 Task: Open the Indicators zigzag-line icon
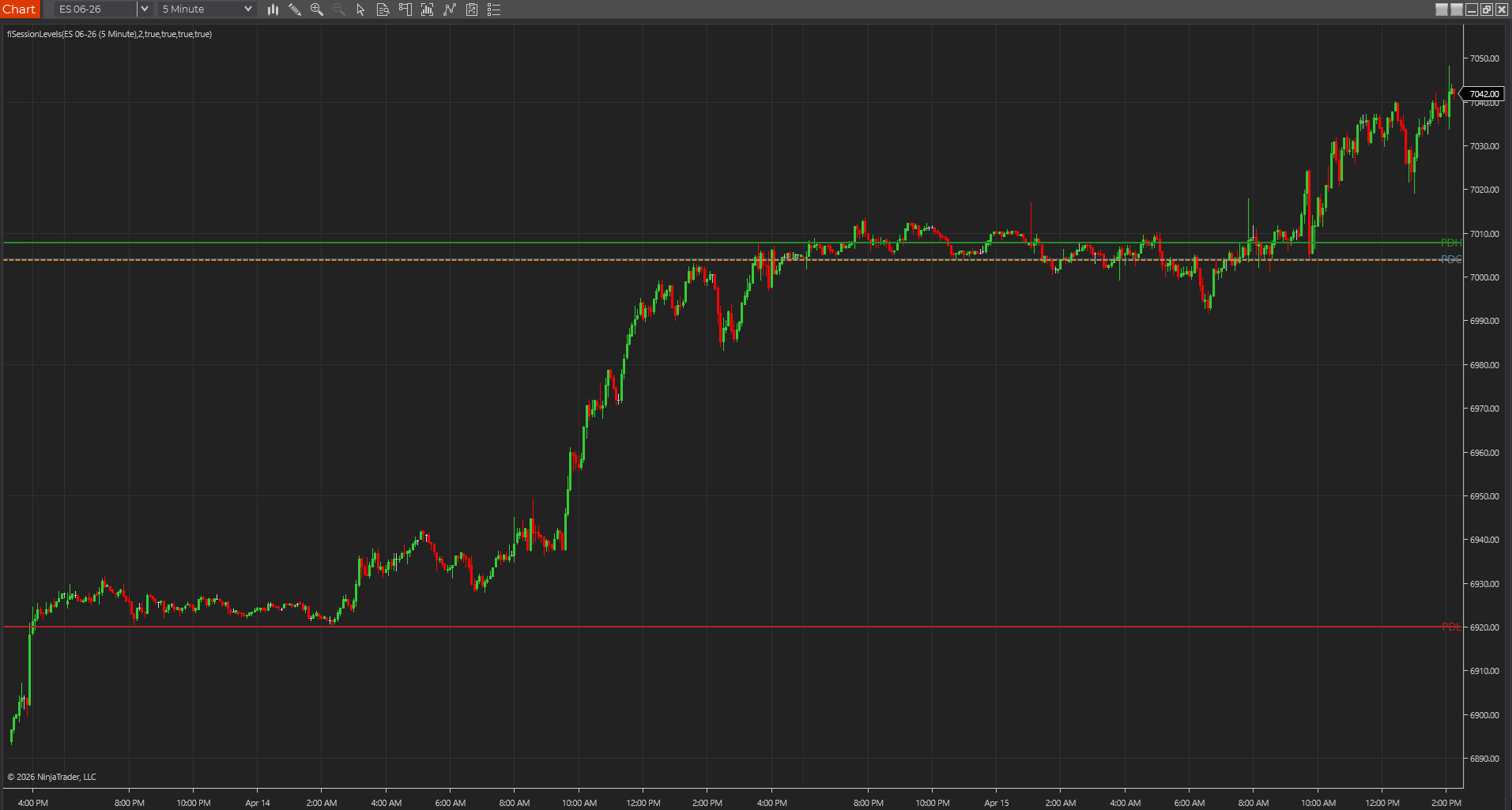(x=450, y=9)
